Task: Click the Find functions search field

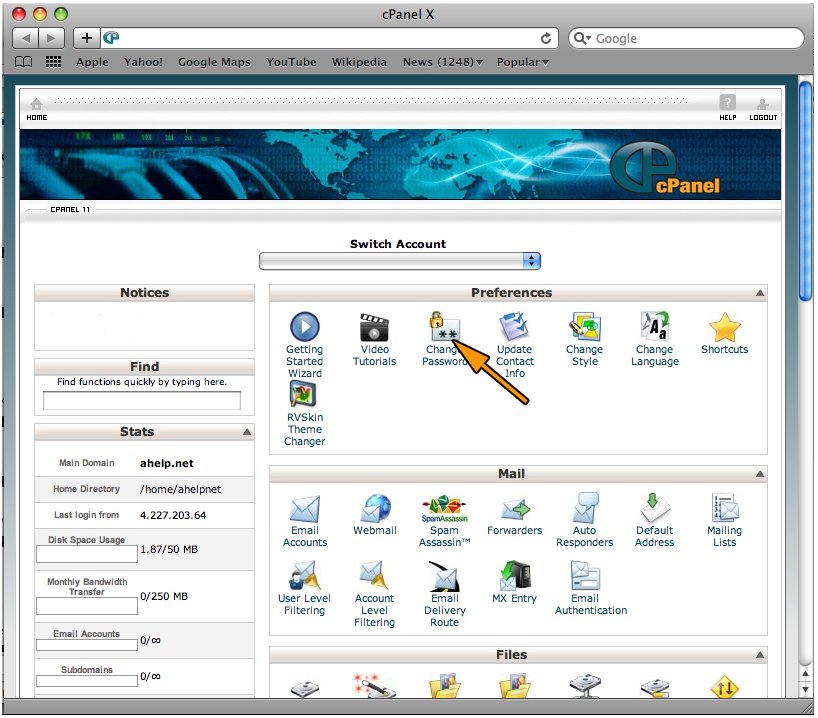Action: tap(142, 401)
